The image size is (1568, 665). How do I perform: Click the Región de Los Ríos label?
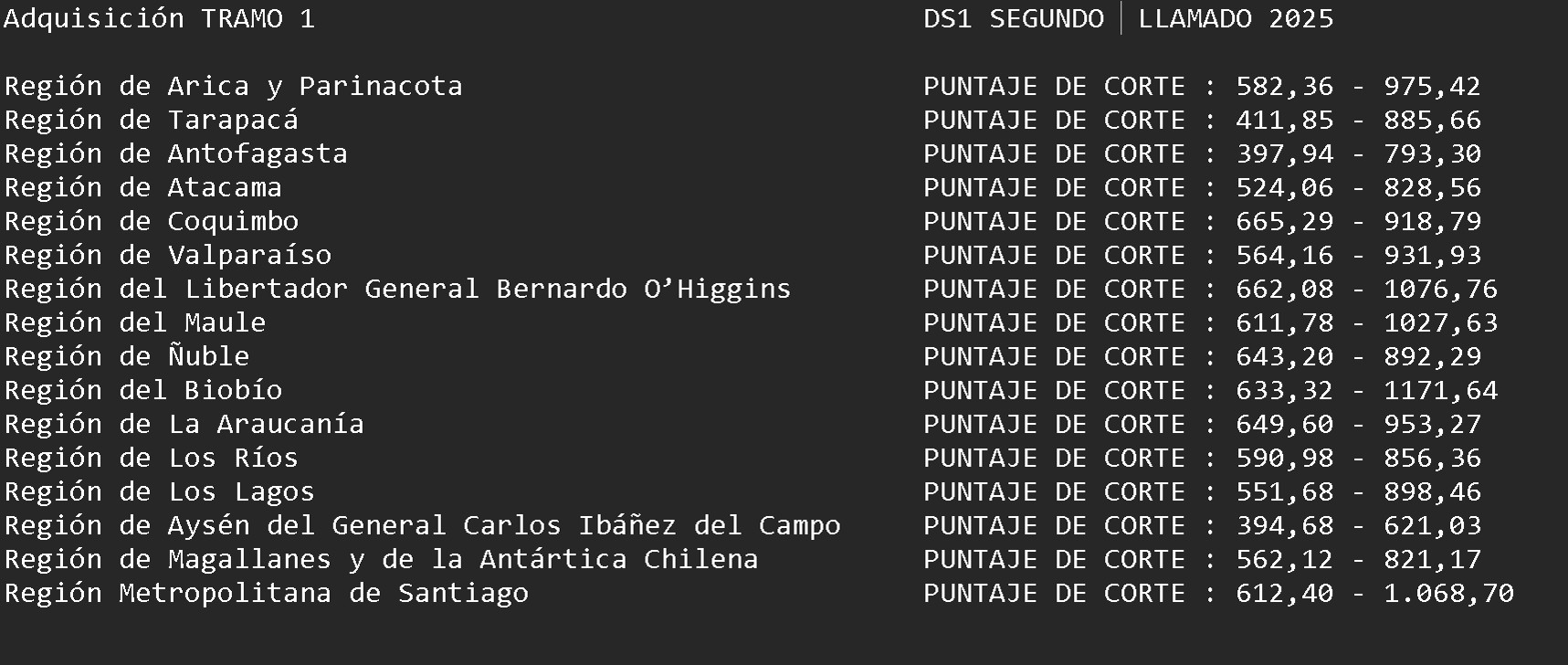click(151, 458)
